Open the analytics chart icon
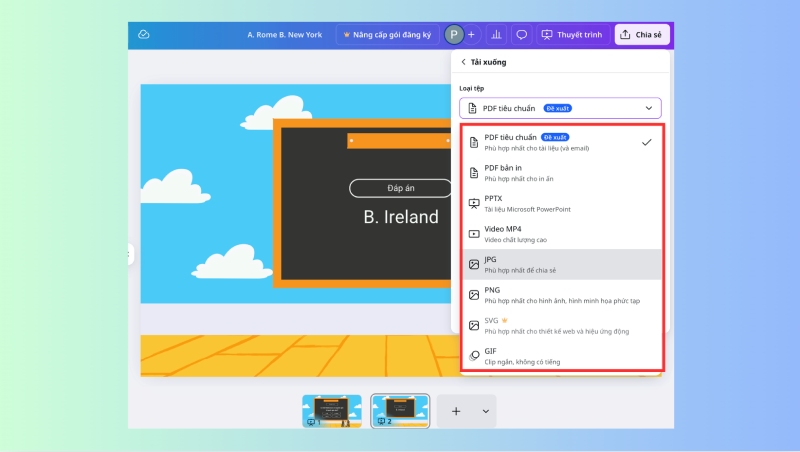Image resolution: width=800 pixels, height=452 pixels. coord(496,34)
